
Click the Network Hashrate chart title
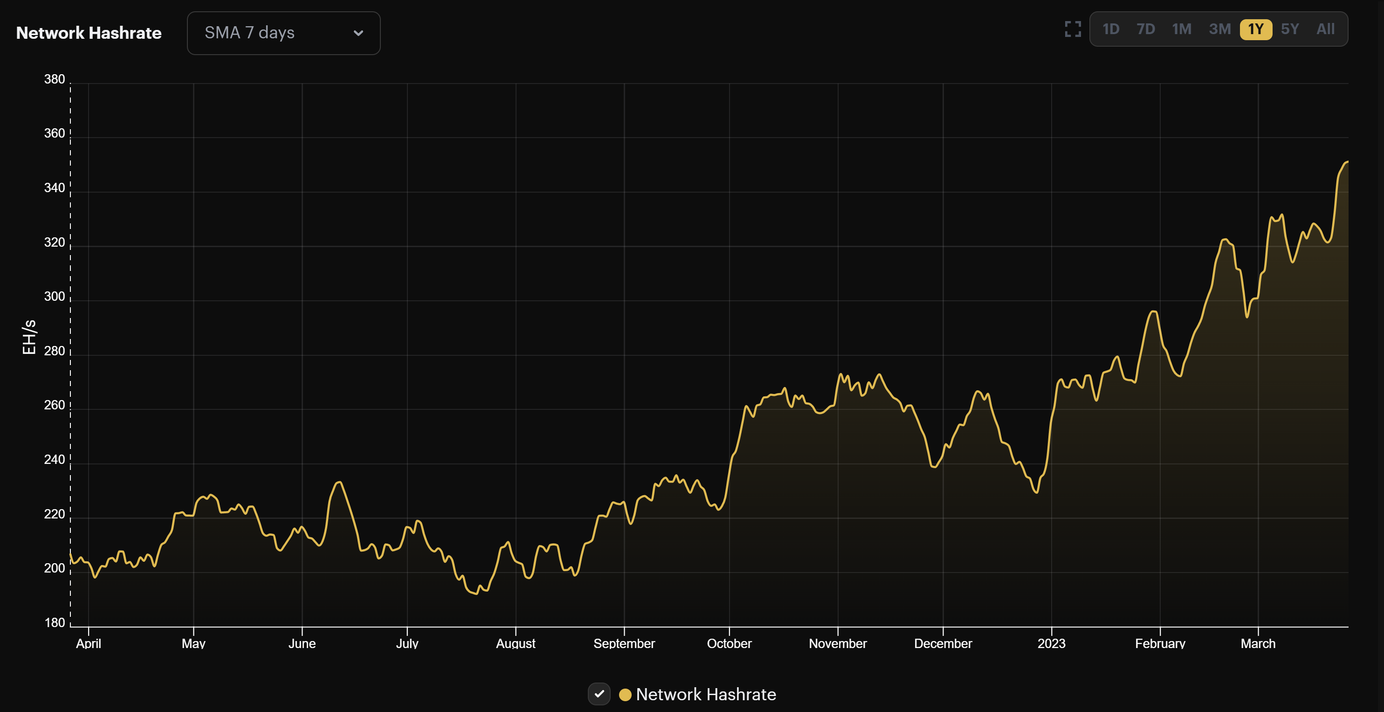point(88,32)
